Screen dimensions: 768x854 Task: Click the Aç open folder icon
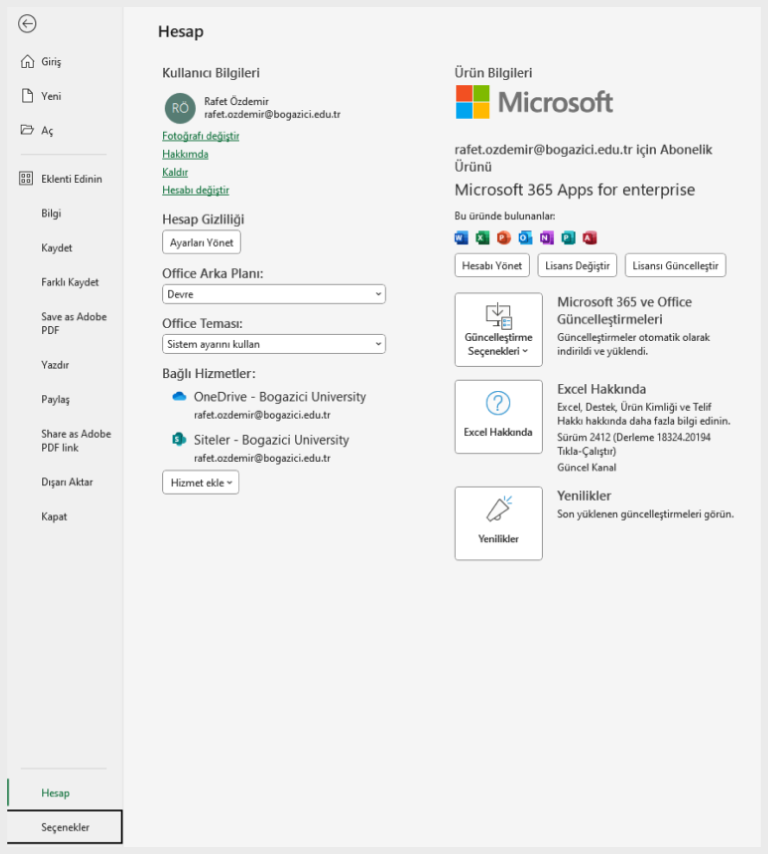click(x=27, y=130)
